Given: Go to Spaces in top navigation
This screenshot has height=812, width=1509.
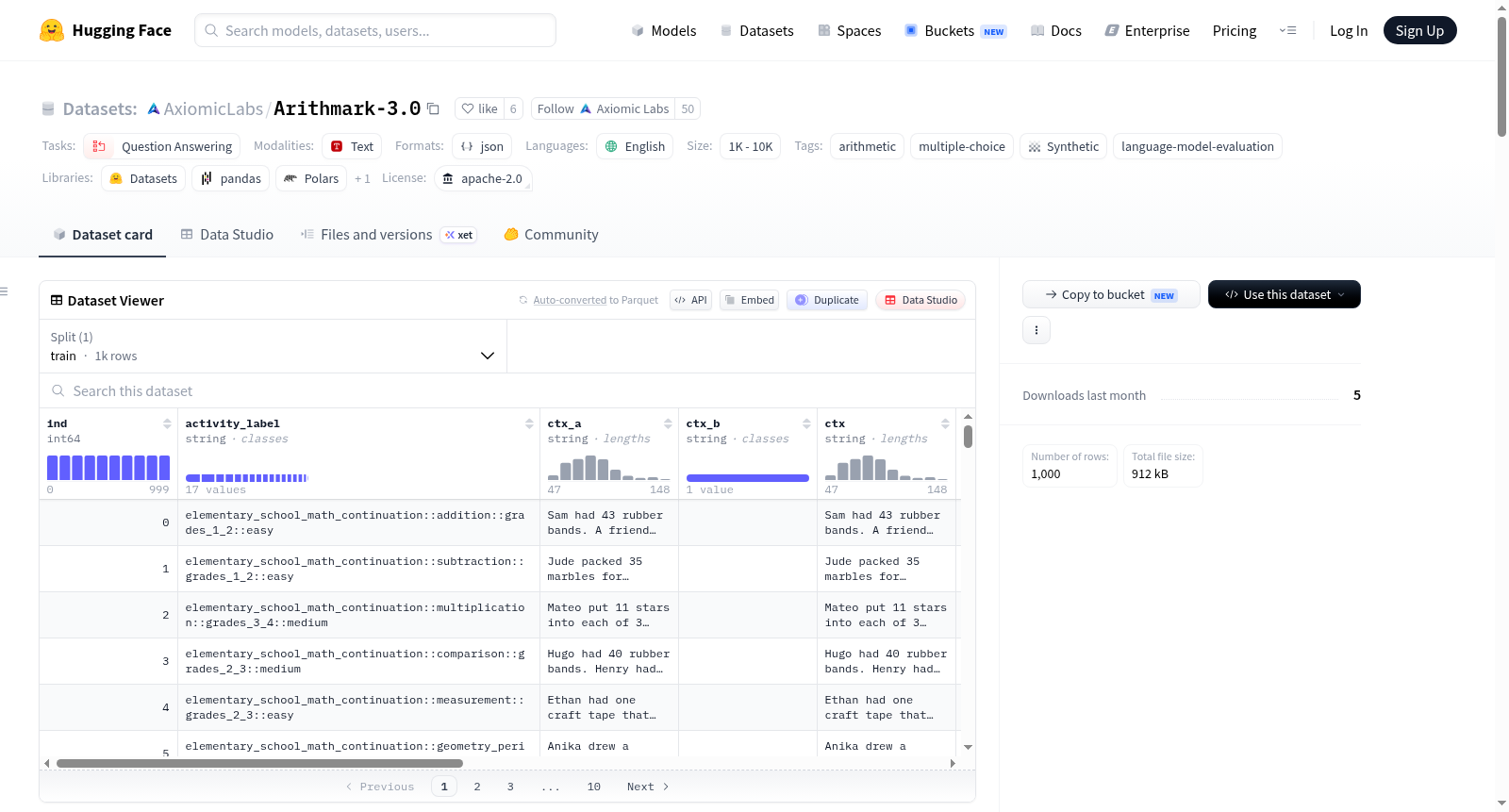Looking at the screenshot, I should point(850,30).
